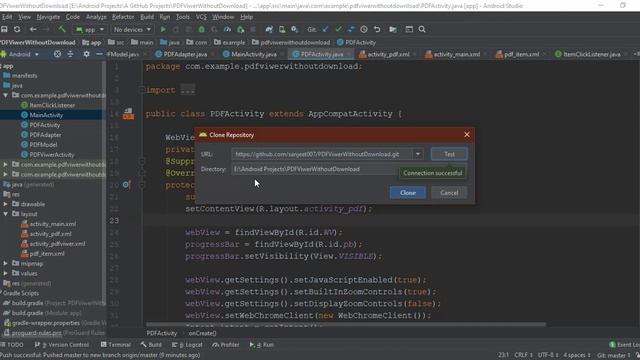Screen dimensions: 640x360
Task: Open the URL history dropdown arrow
Action: [x=418, y=154]
